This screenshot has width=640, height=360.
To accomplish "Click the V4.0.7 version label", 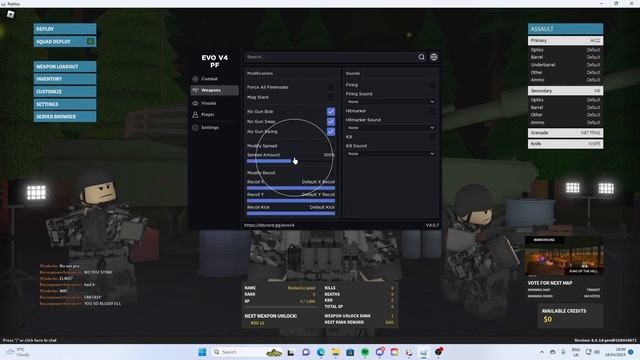I will coord(432,225).
